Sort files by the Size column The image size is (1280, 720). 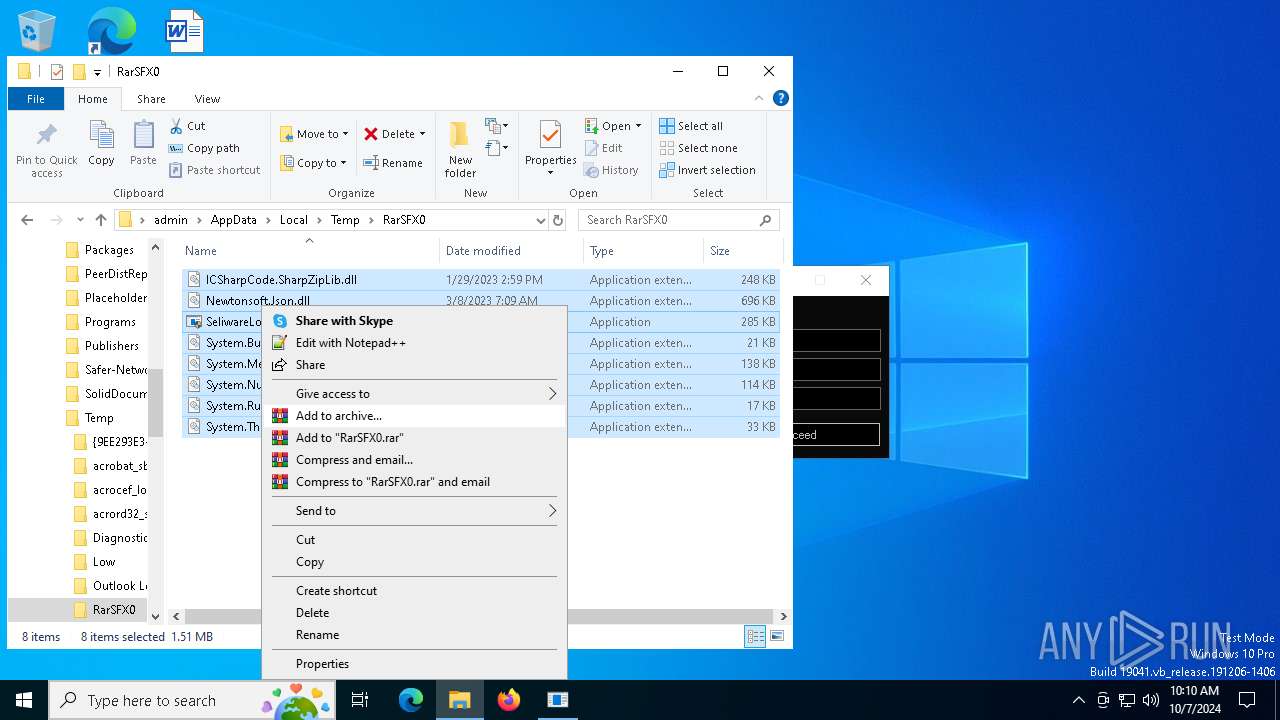(x=742, y=251)
